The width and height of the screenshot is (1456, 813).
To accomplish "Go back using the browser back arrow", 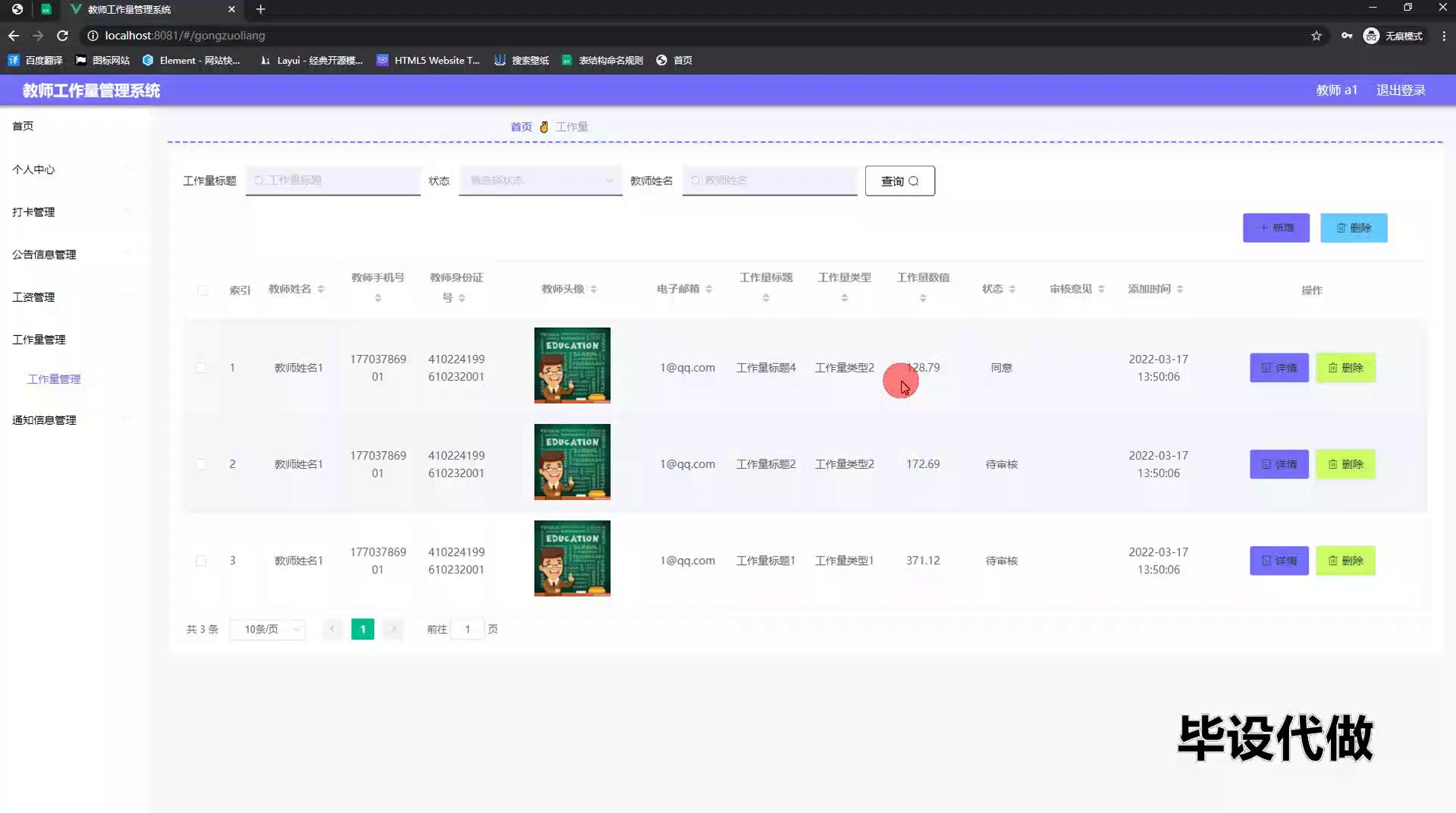I will [14, 36].
